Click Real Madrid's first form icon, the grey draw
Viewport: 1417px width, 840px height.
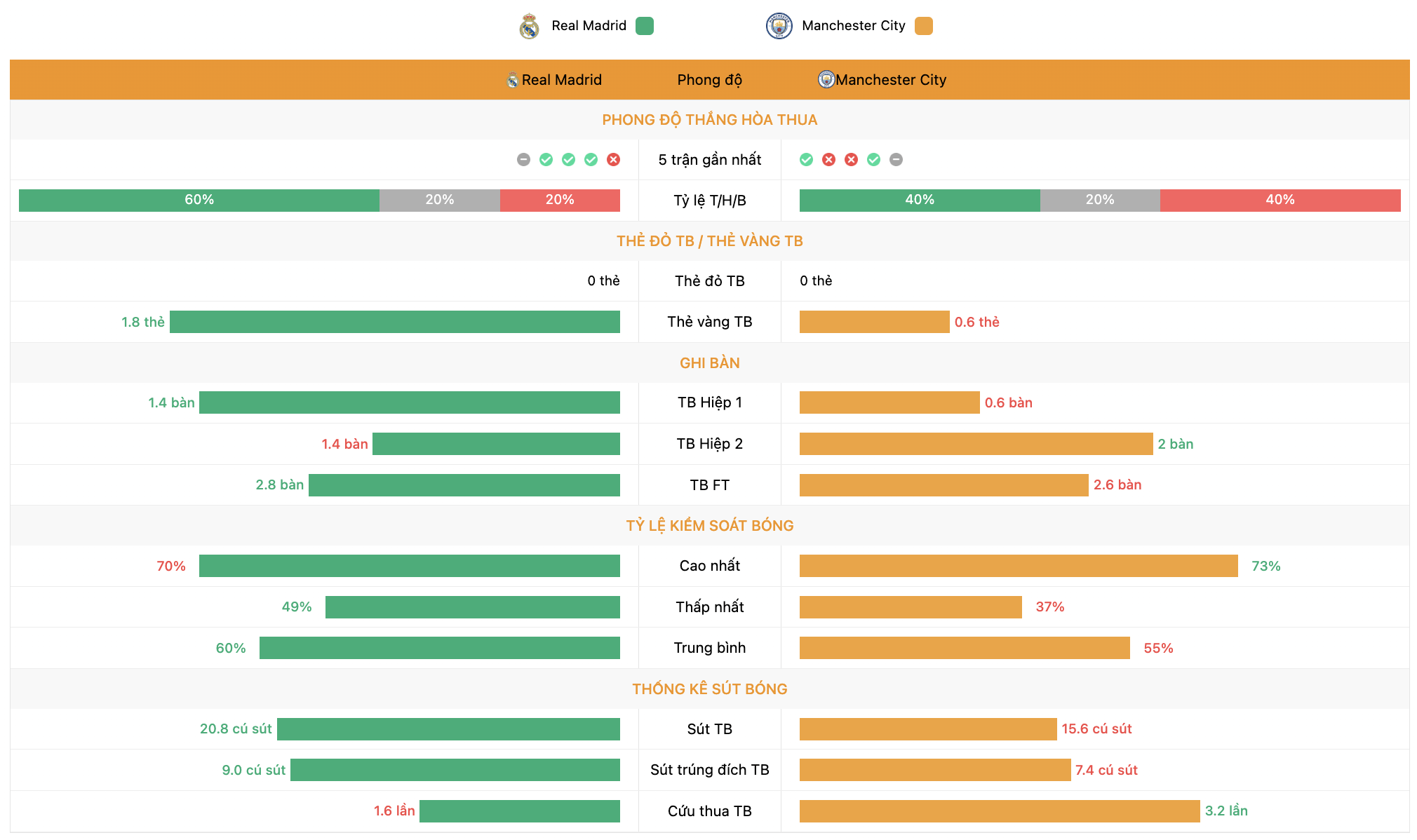pos(523,160)
